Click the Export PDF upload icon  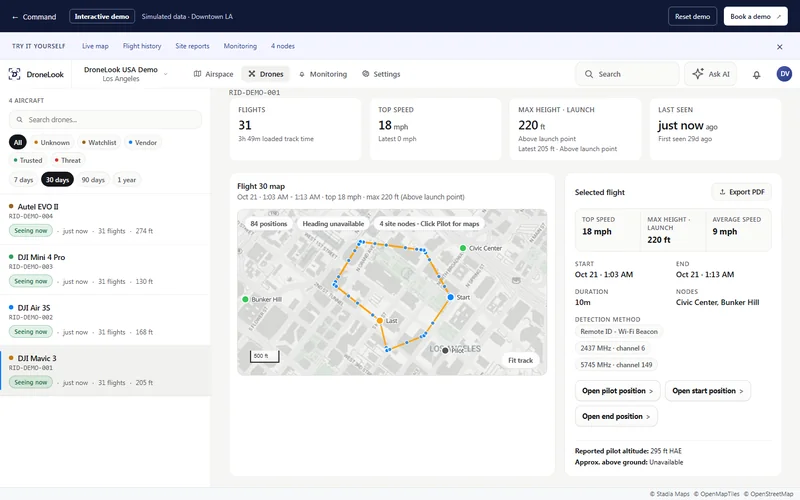click(722, 192)
